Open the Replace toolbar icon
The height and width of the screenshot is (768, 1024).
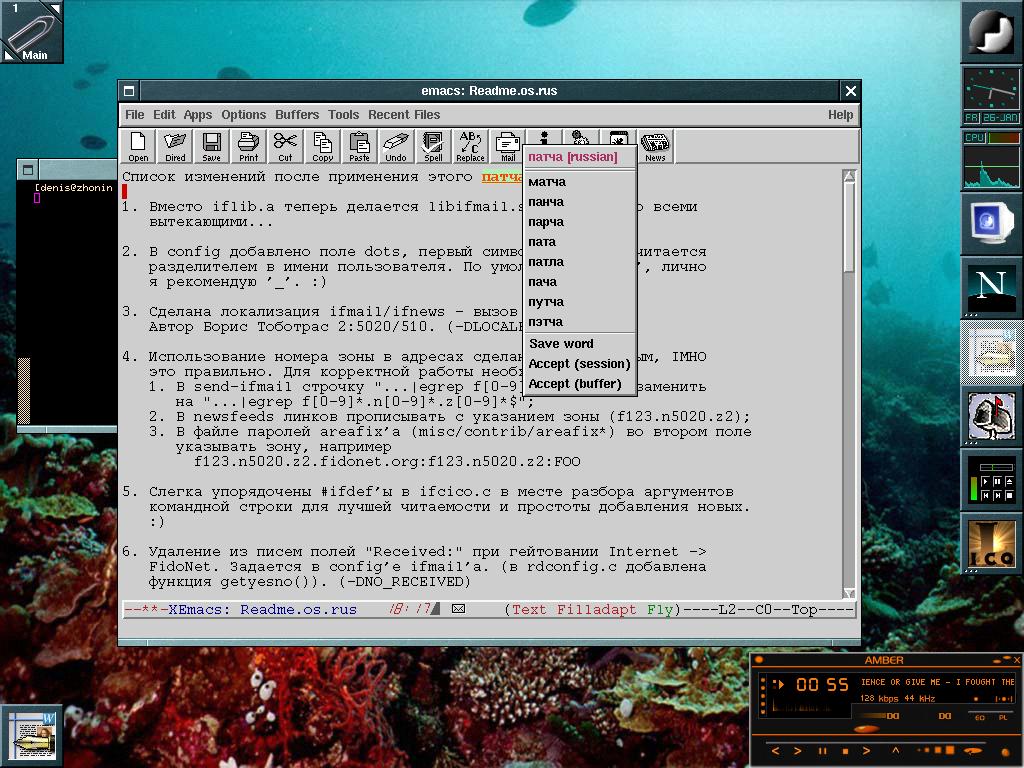coord(470,146)
